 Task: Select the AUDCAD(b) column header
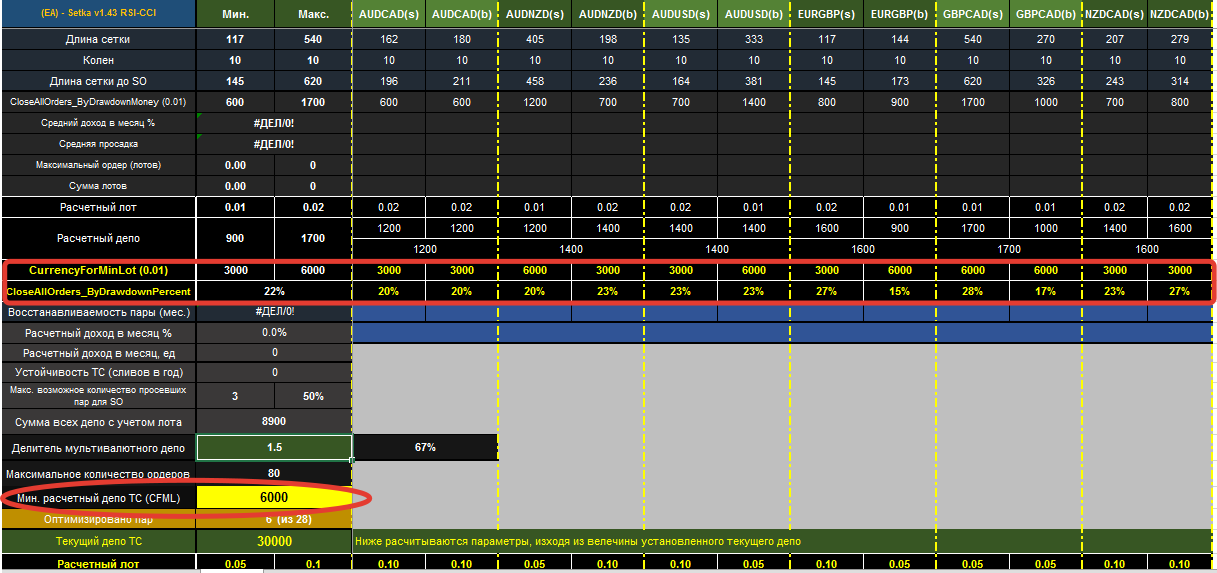(462, 15)
